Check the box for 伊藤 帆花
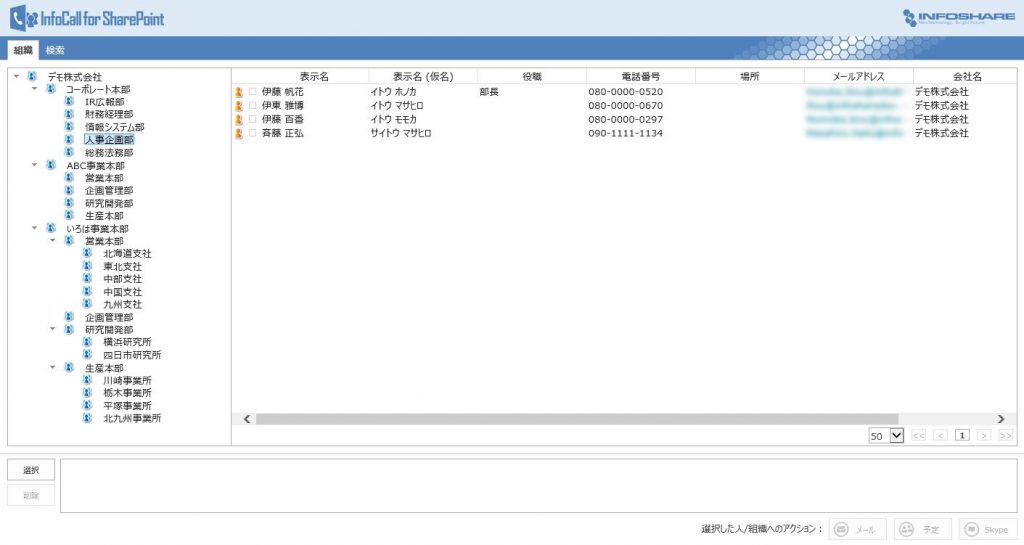1024x545 pixels. [253, 92]
